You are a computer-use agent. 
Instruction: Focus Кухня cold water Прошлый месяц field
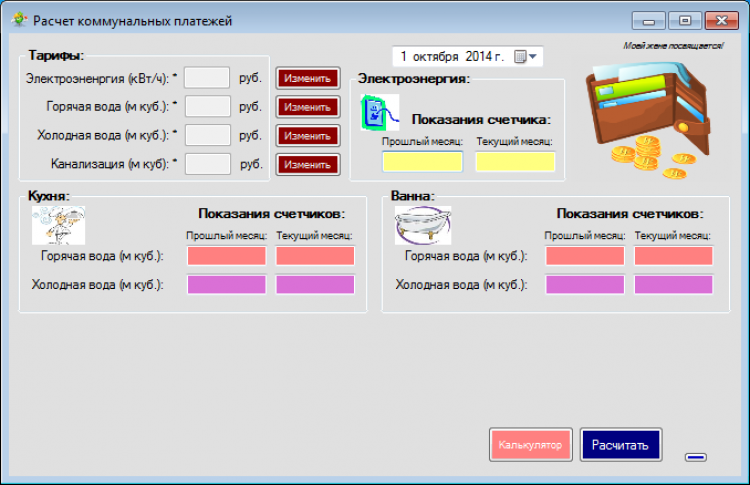click(x=227, y=285)
